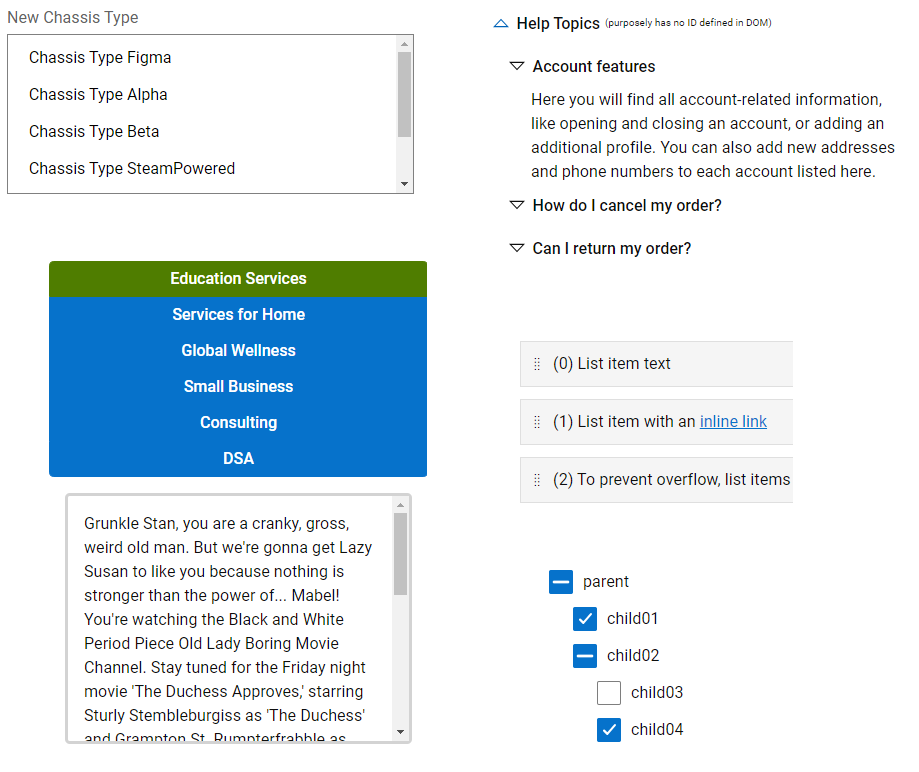This screenshot has height=772, width=919.
Task: Click drag handle of list item (2)
Action: [537, 480]
